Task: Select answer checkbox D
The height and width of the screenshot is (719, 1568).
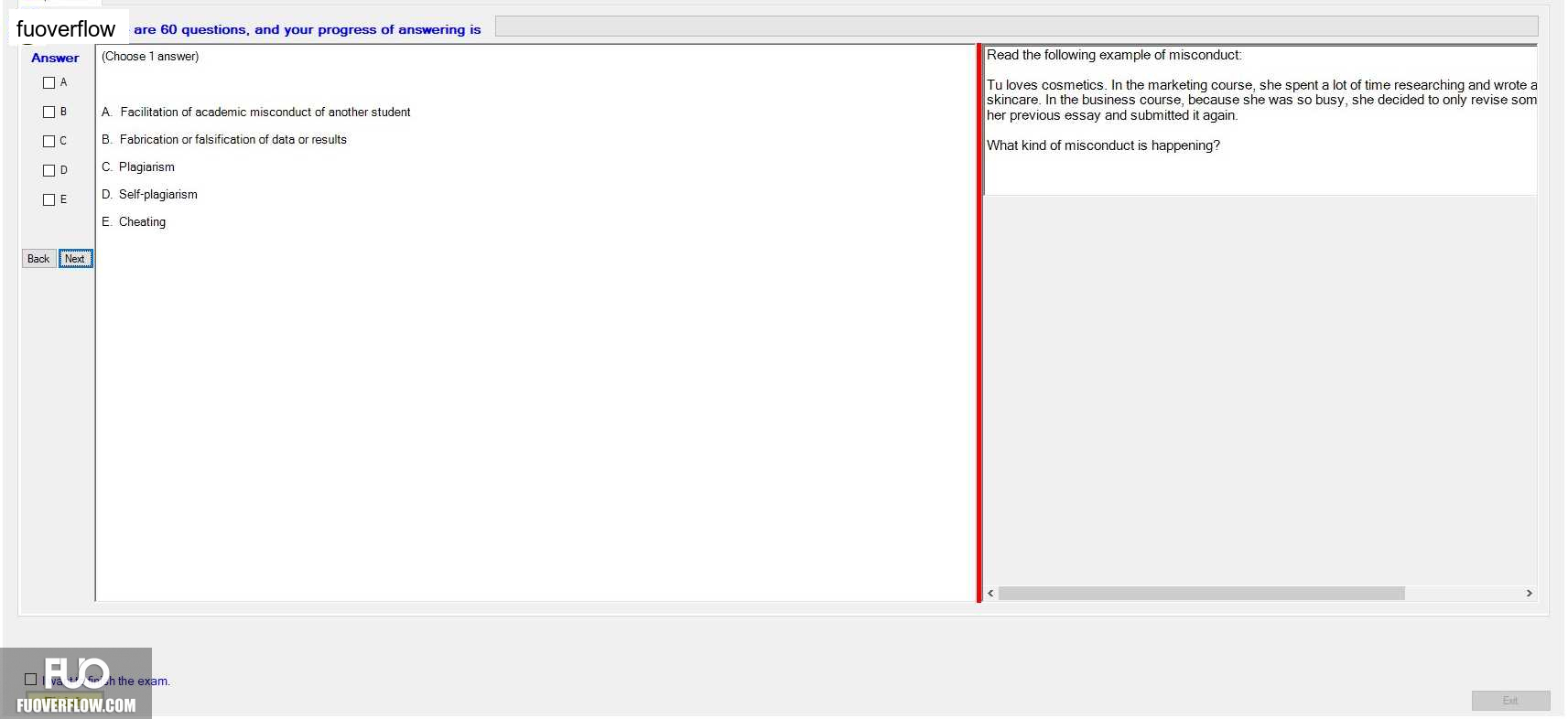Action: (49, 171)
